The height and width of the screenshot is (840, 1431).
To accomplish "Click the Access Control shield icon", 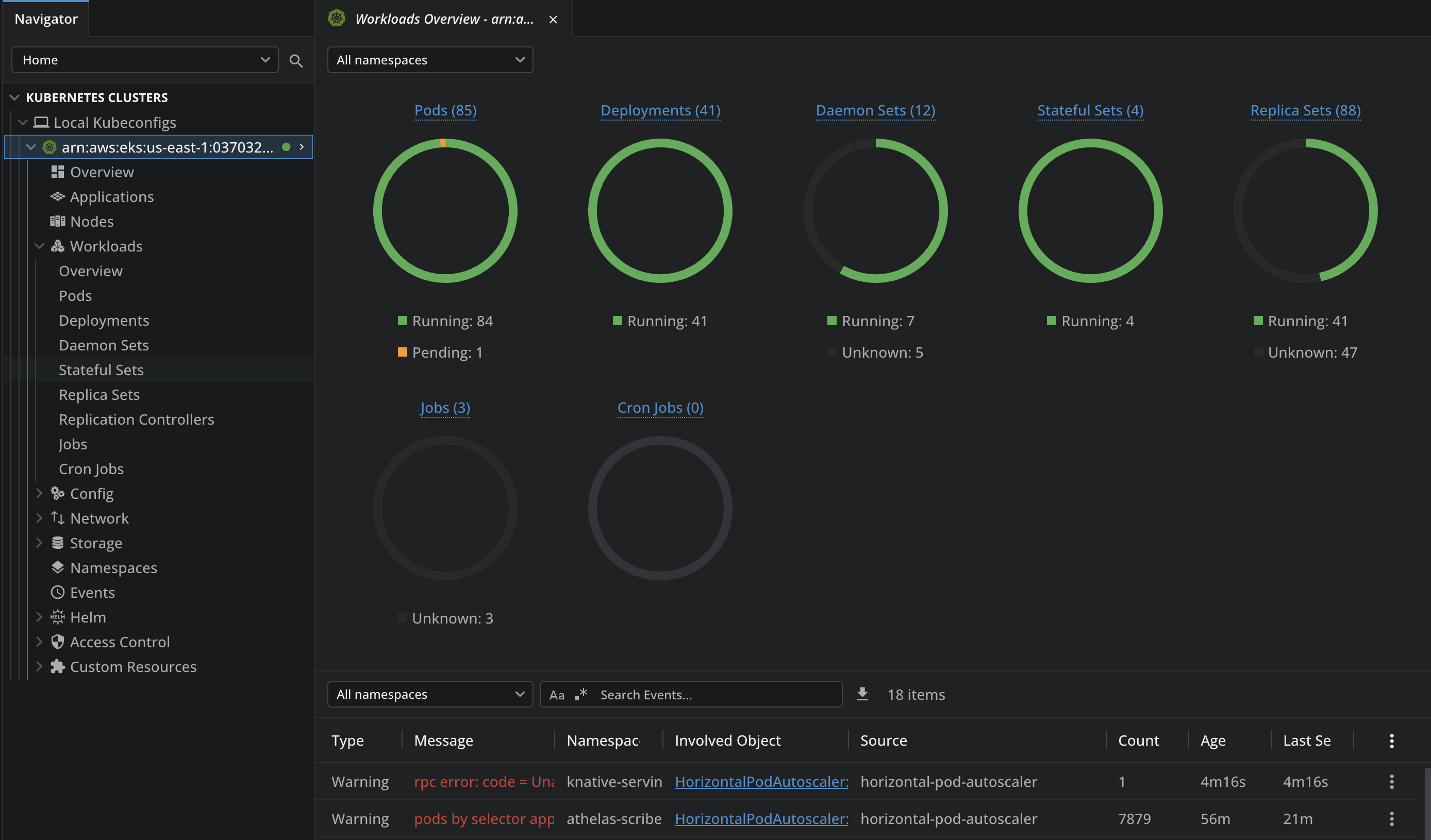I will pos(57,642).
